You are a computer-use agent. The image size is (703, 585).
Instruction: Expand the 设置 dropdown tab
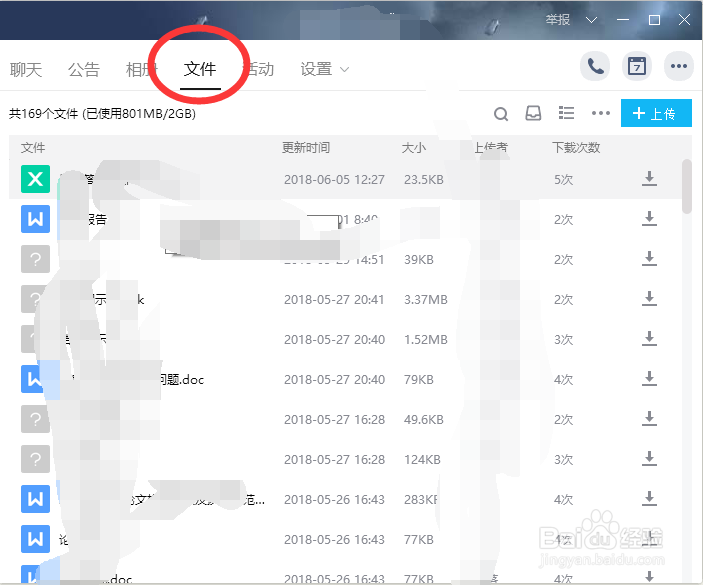324,69
